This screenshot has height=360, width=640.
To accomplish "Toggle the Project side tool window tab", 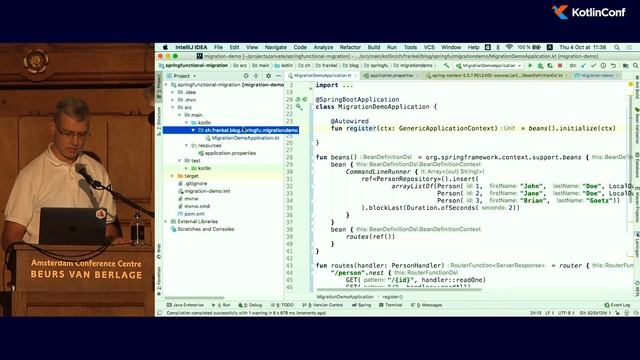I will [x=159, y=86].
